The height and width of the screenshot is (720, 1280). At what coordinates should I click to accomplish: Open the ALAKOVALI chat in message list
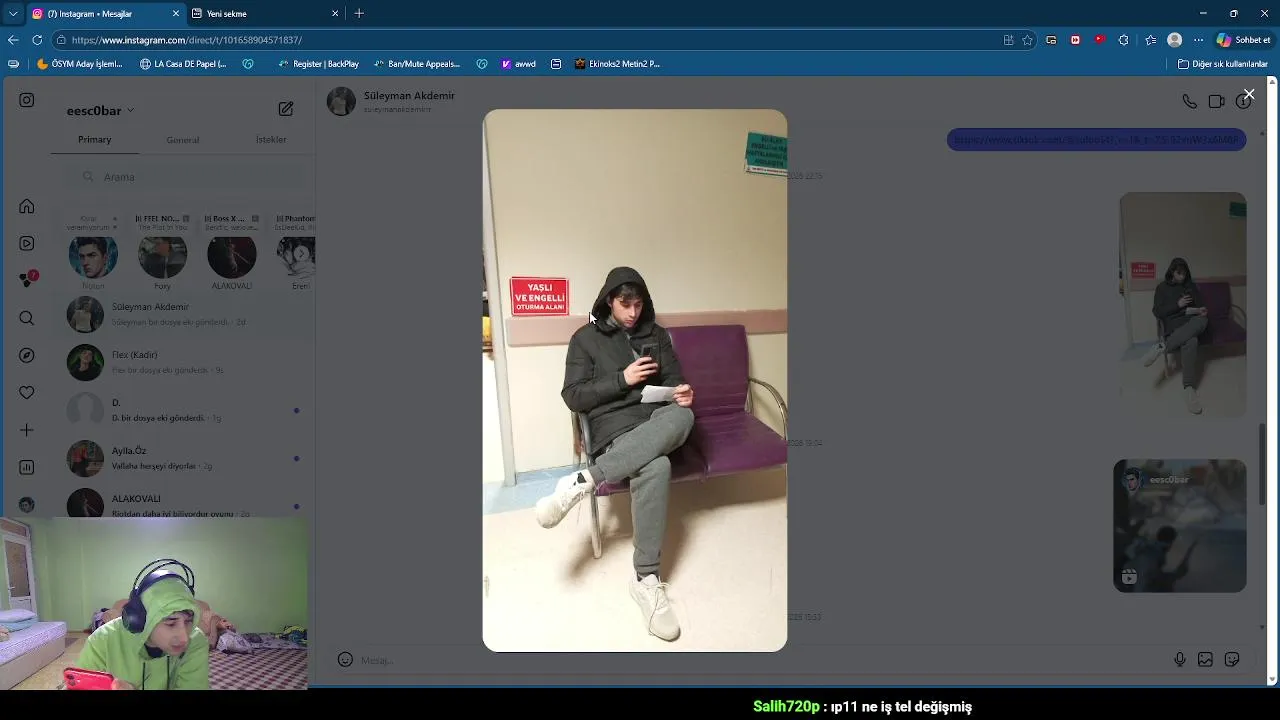[183, 503]
